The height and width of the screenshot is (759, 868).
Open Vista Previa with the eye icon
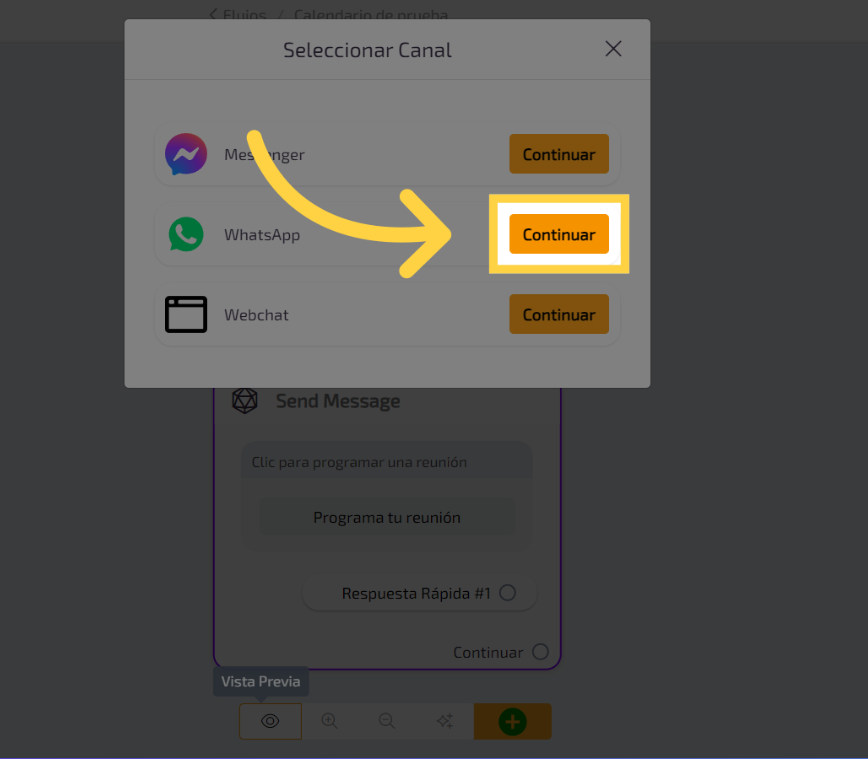[270, 721]
